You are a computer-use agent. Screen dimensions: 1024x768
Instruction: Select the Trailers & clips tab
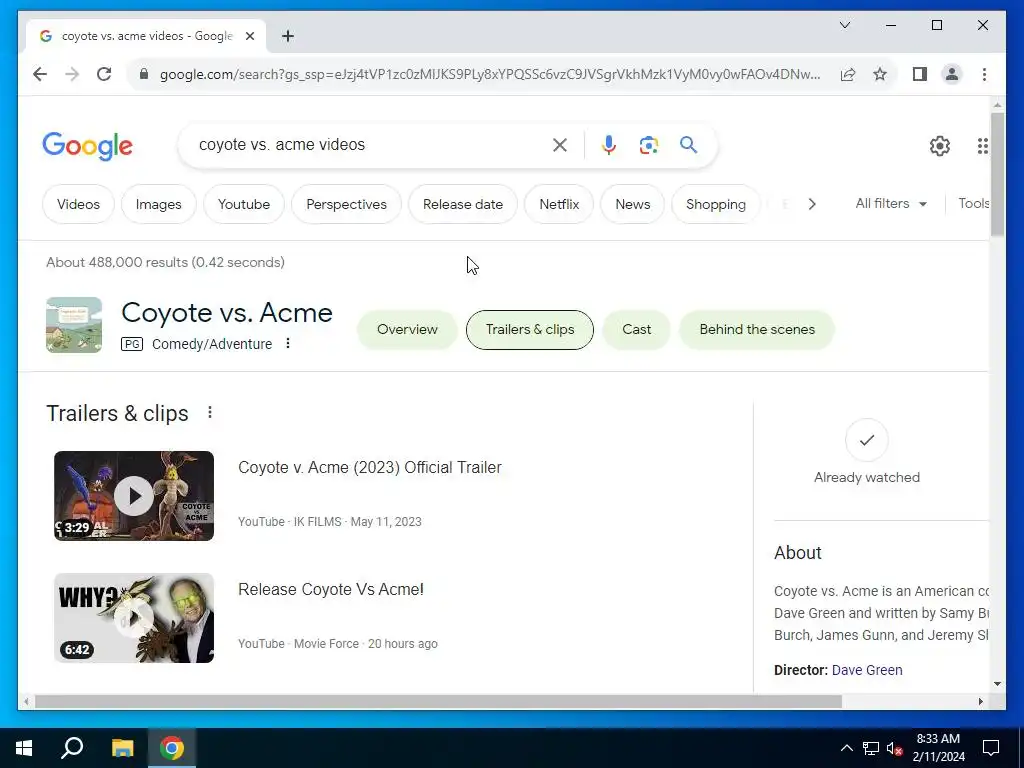click(530, 330)
